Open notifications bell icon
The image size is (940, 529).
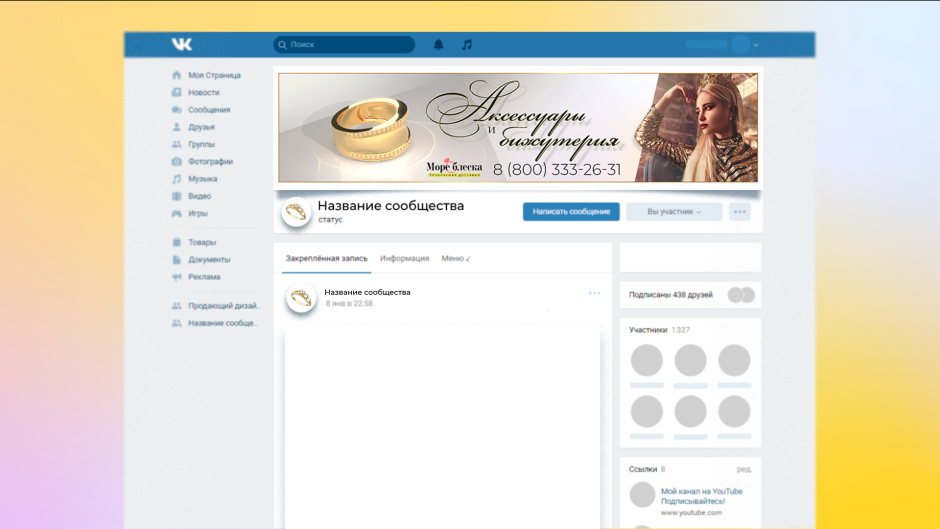(x=439, y=44)
